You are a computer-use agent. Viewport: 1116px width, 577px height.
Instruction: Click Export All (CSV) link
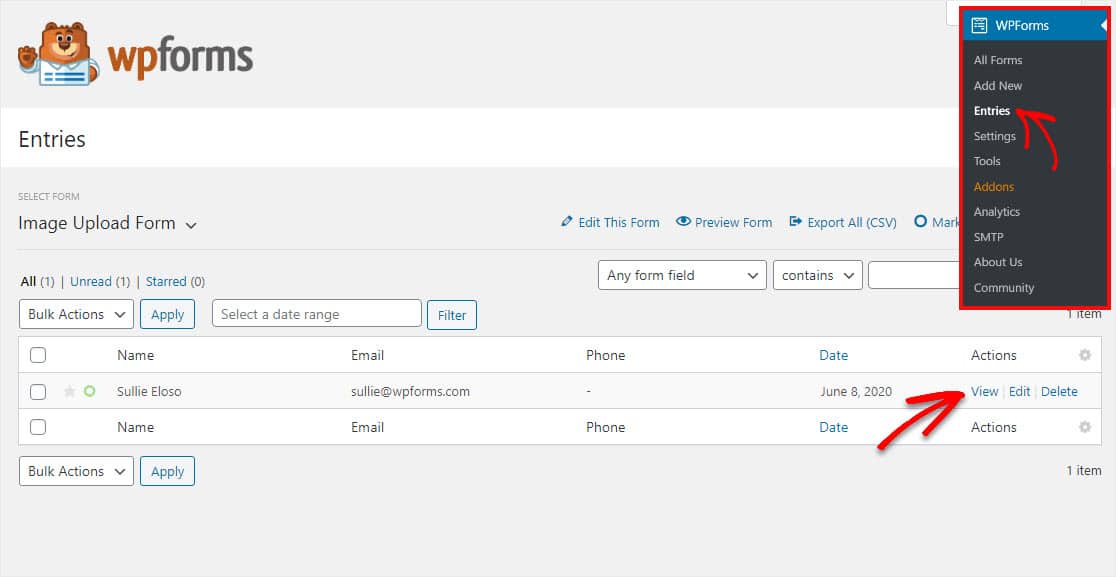pos(851,223)
